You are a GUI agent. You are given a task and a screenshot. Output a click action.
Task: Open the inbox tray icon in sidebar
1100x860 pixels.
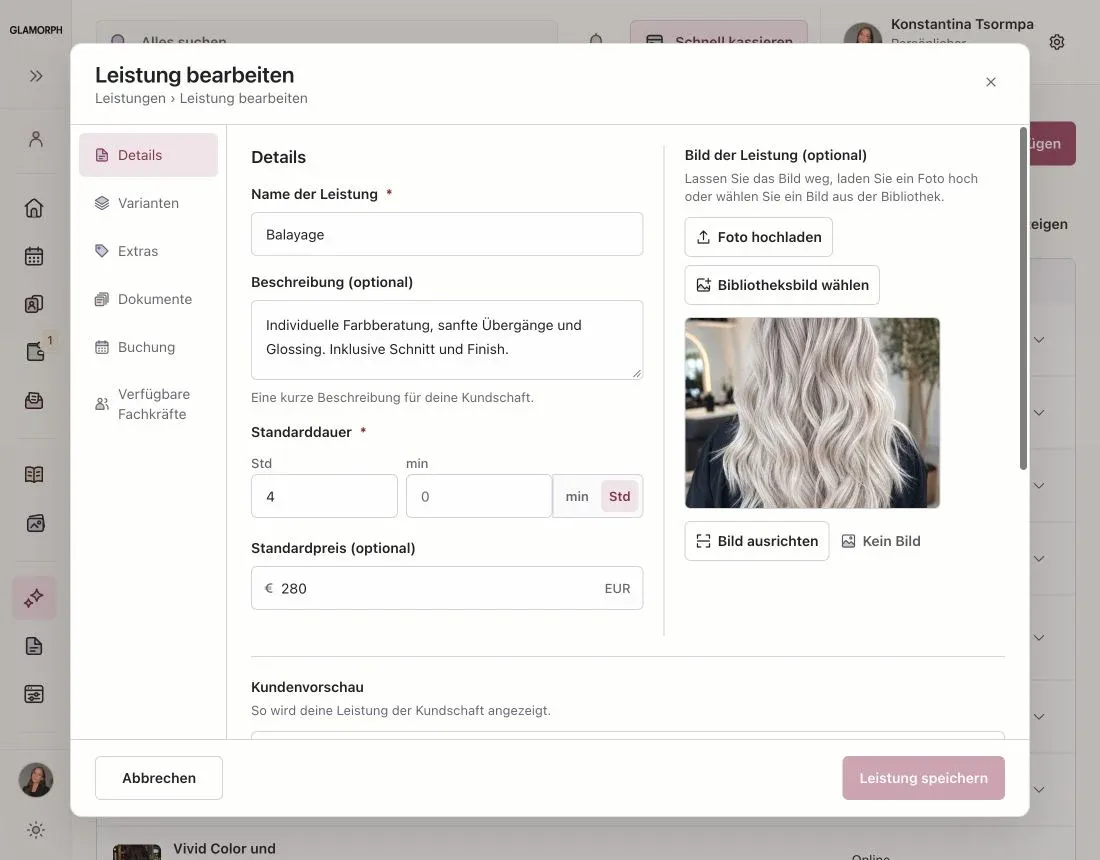[x=34, y=401]
